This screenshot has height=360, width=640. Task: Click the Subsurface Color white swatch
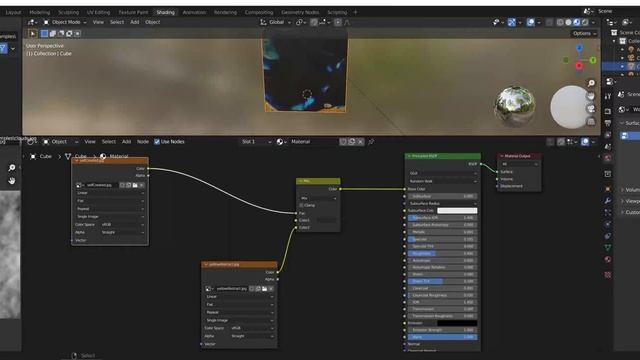coord(457,211)
